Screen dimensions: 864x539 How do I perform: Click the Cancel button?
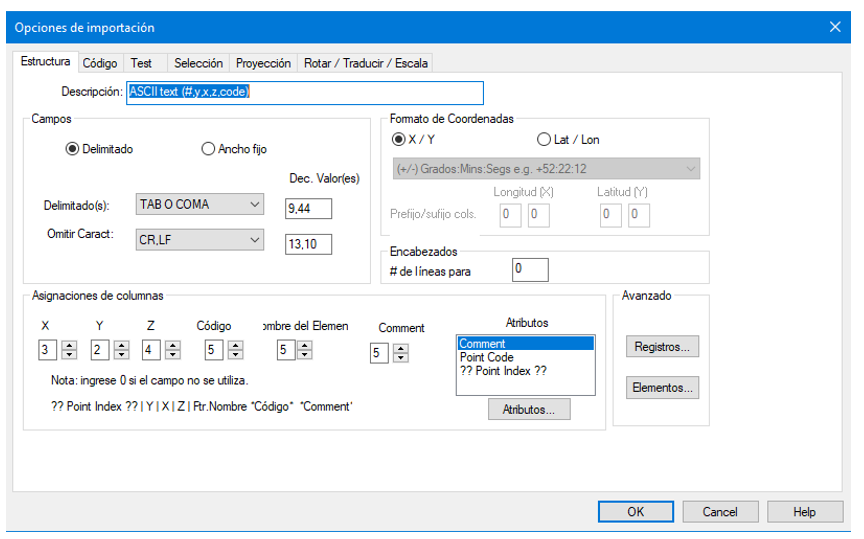[x=720, y=511]
